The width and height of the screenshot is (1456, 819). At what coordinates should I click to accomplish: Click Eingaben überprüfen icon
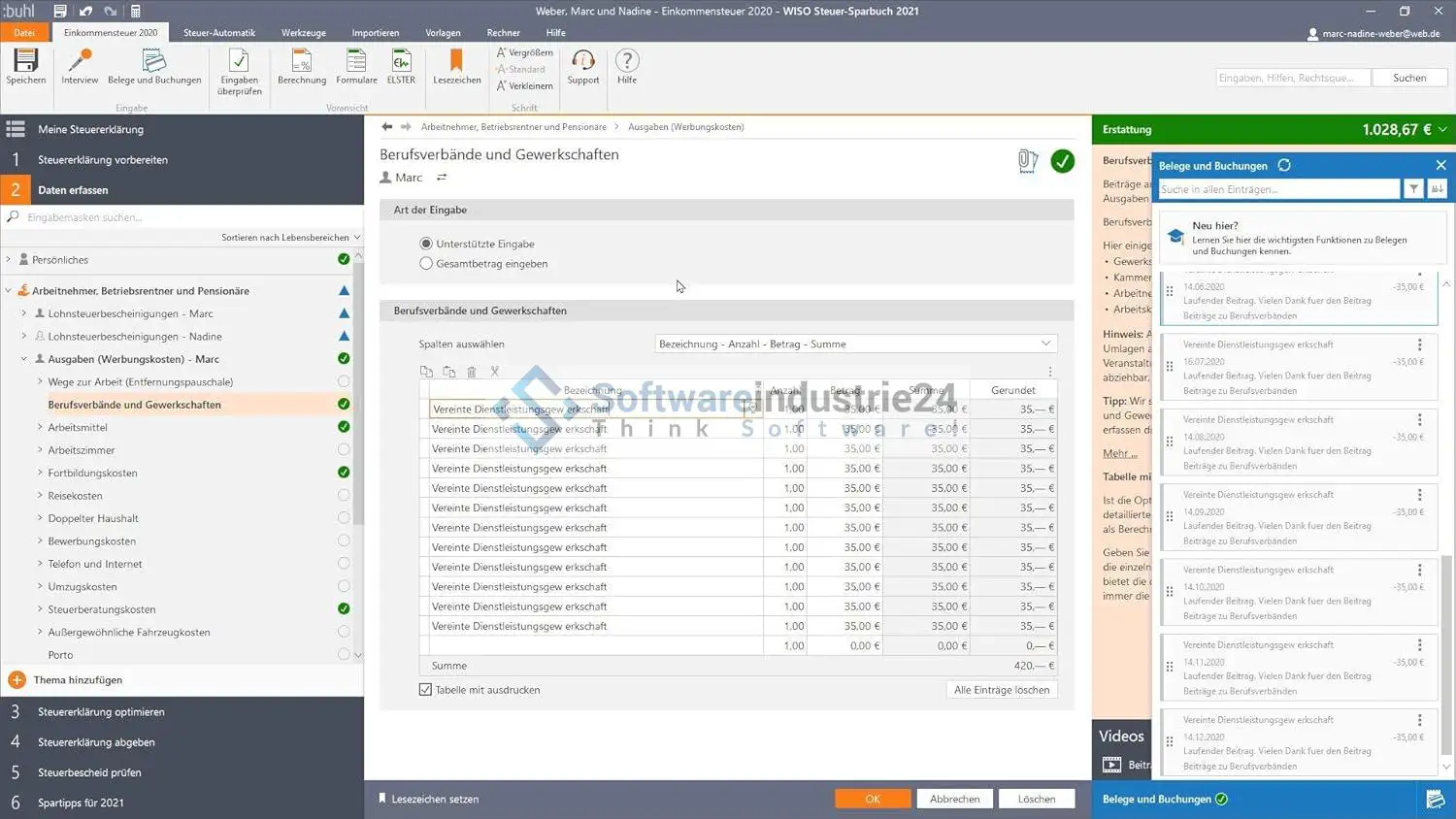pos(239,62)
